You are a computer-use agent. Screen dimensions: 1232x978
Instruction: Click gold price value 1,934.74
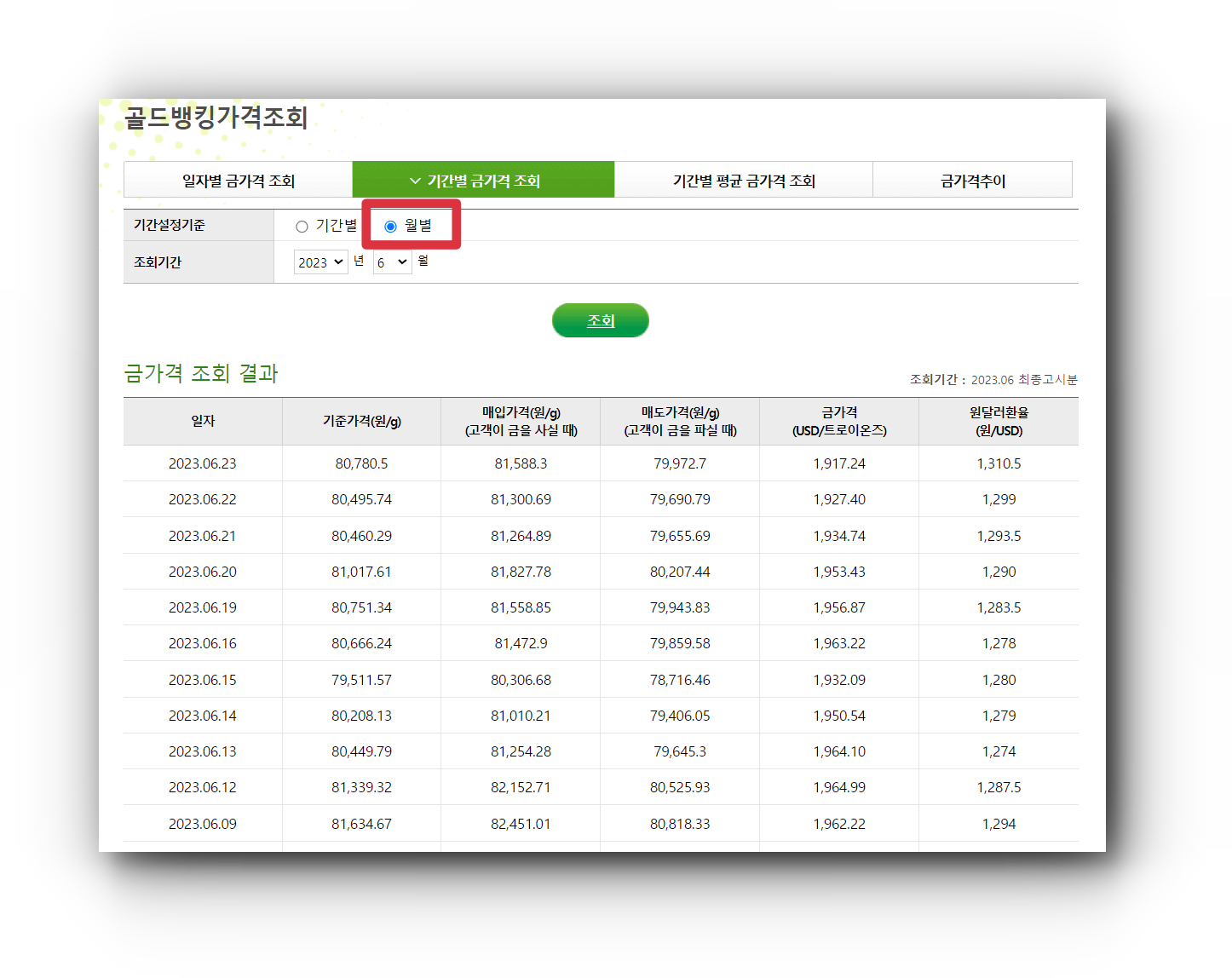coord(839,536)
